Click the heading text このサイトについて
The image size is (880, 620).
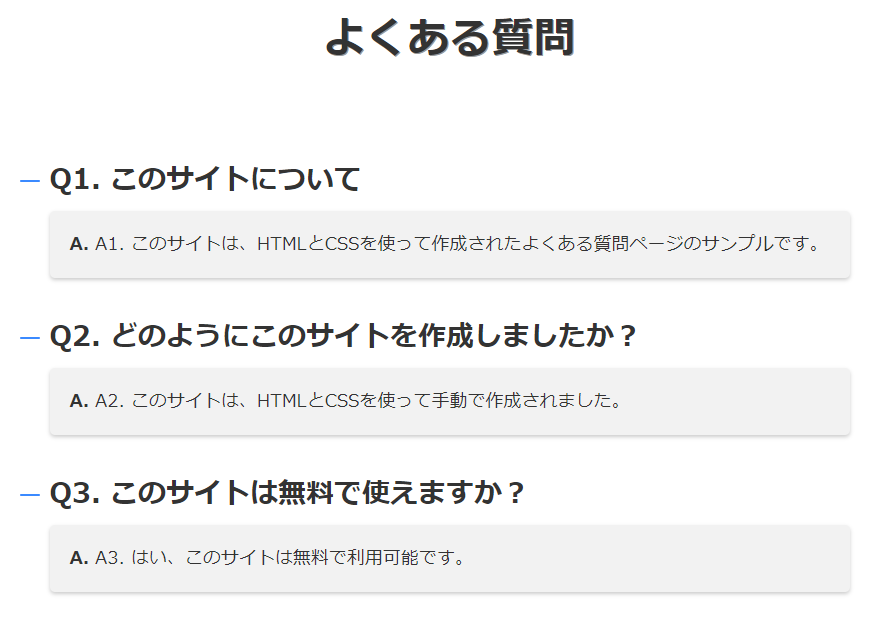(236, 180)
